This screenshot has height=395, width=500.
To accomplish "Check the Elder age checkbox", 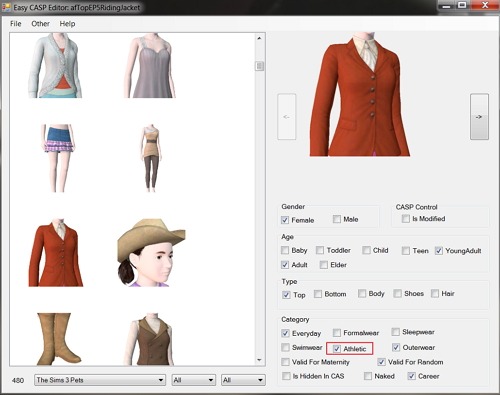I will (x=324, y=265).
